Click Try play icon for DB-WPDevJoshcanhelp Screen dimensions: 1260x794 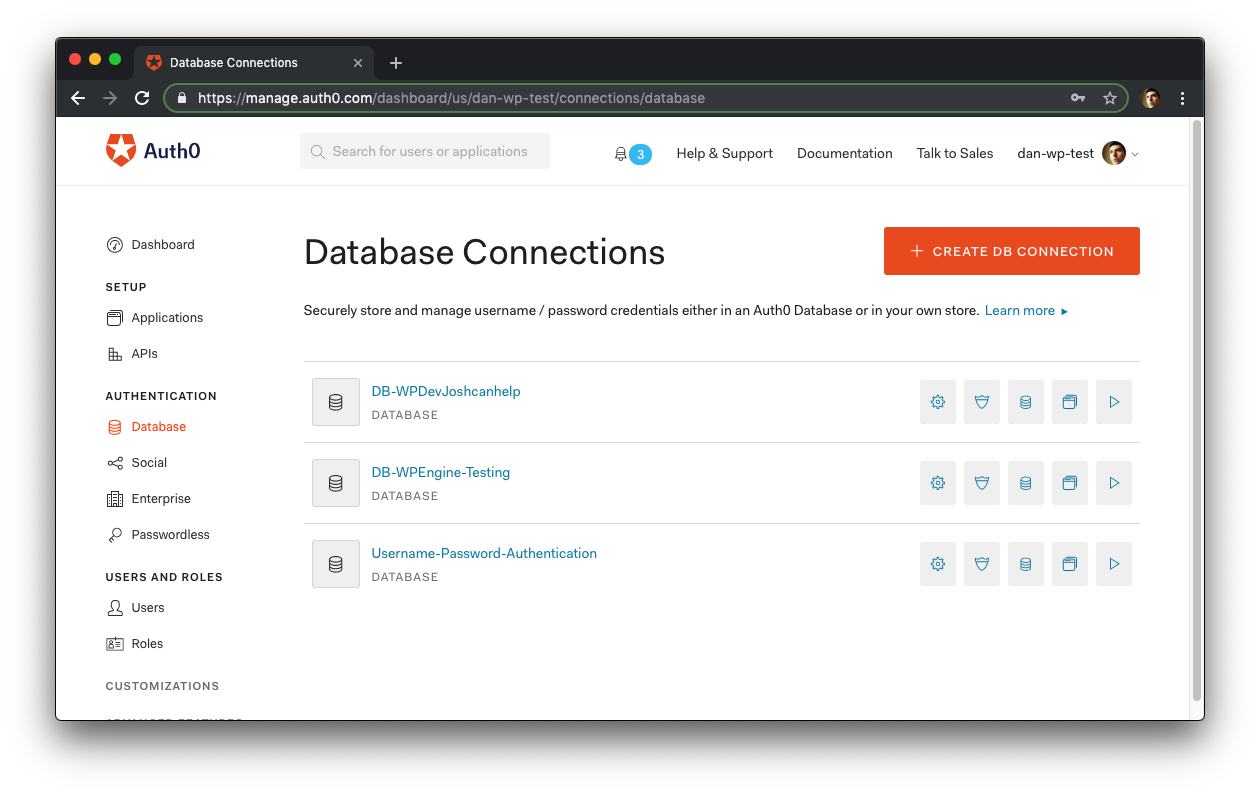pyautogui.click(x=1114, y=402)
